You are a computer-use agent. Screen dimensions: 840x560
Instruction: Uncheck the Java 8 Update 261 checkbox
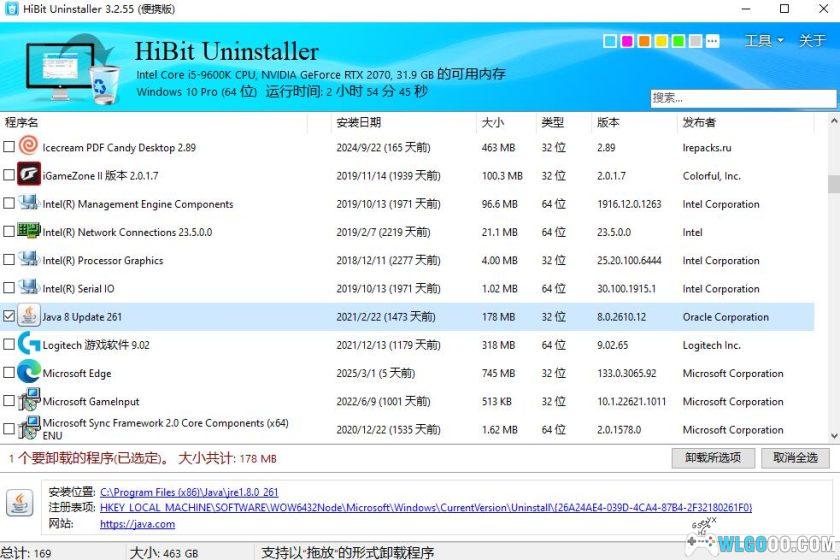tap(9, 316)
